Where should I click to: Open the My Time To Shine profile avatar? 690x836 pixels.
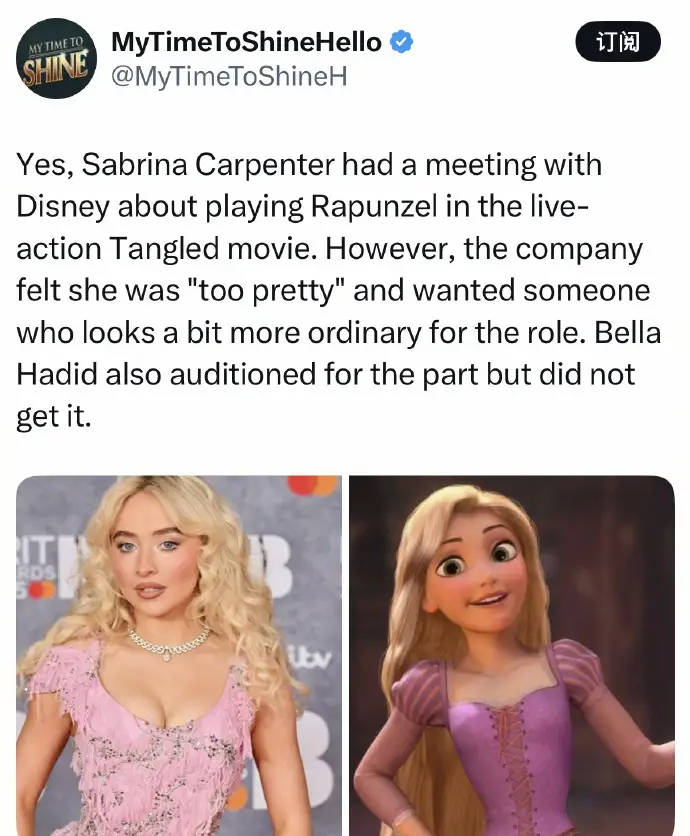pos(57,59)
